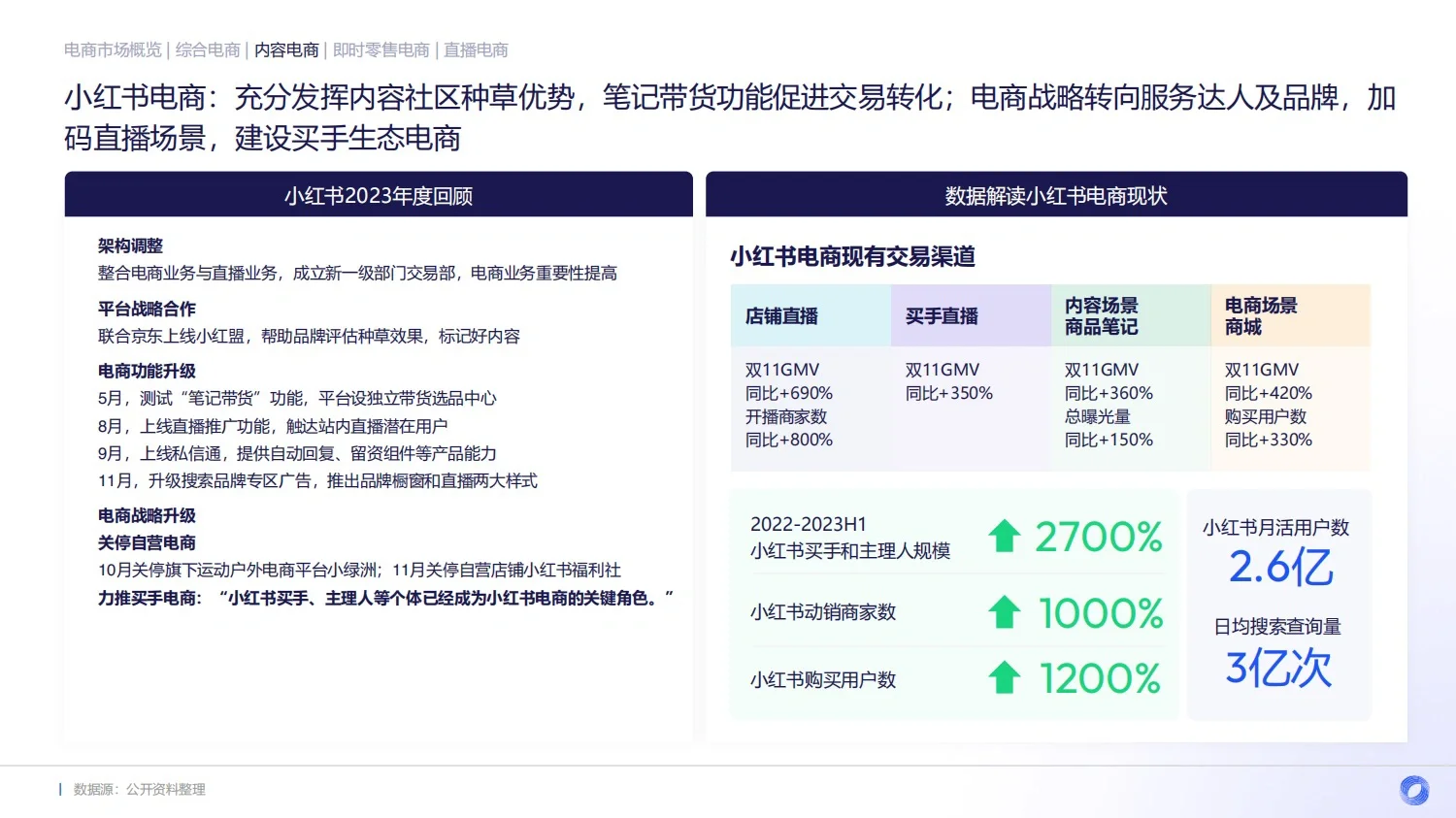
Task: Select the 店铺直播 column header
Action: (x=811, y=316)
